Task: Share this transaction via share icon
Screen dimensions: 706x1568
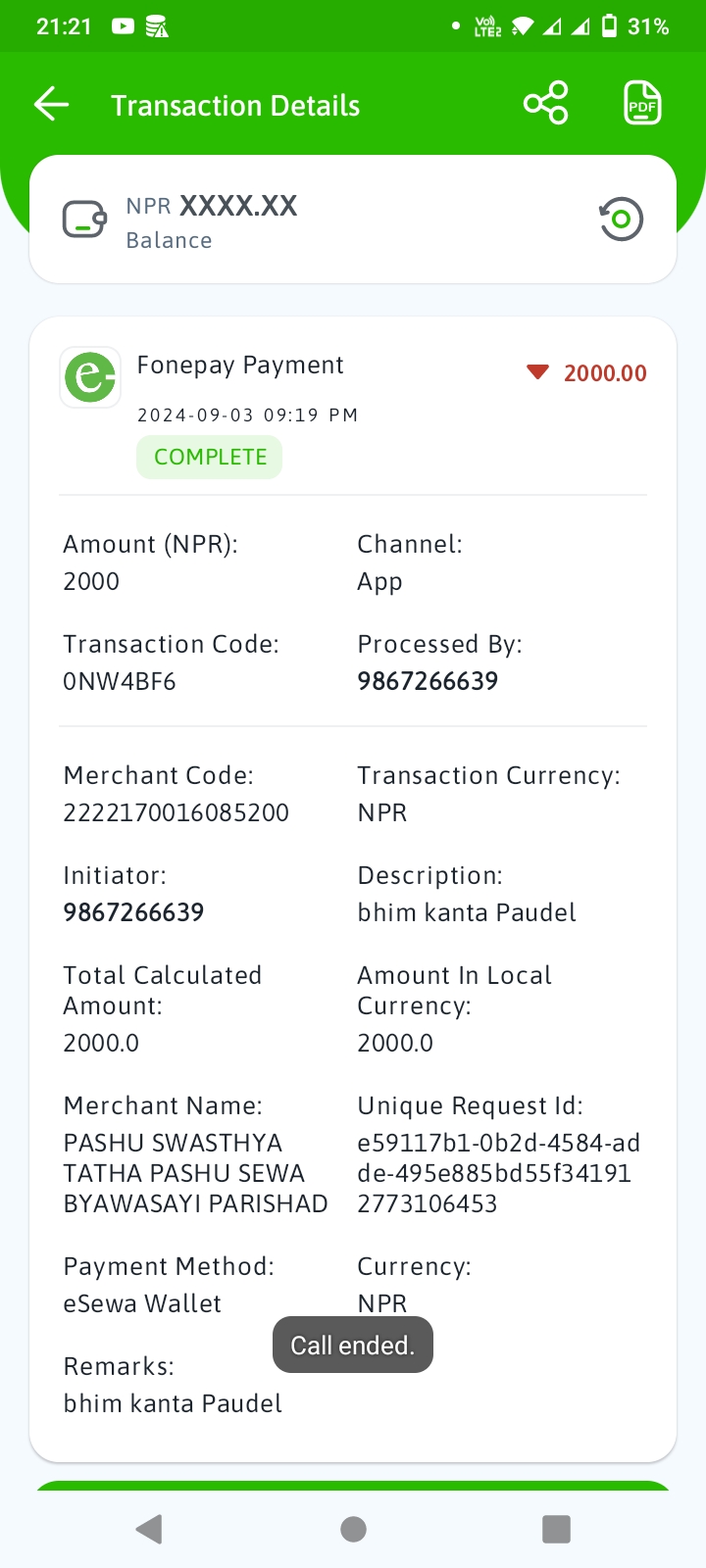Action: (546, 103)
